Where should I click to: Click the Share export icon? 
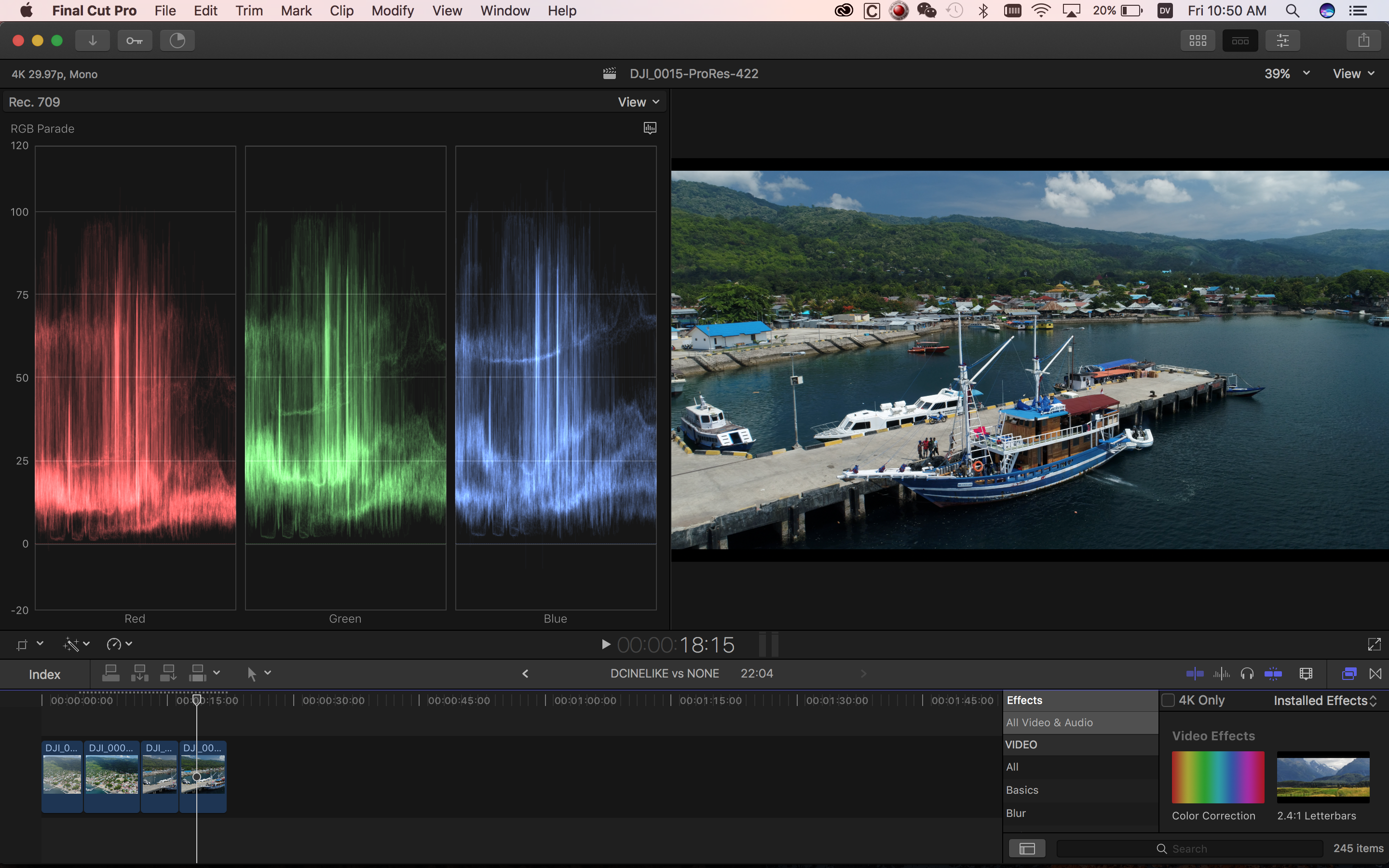click(1363, 41)
